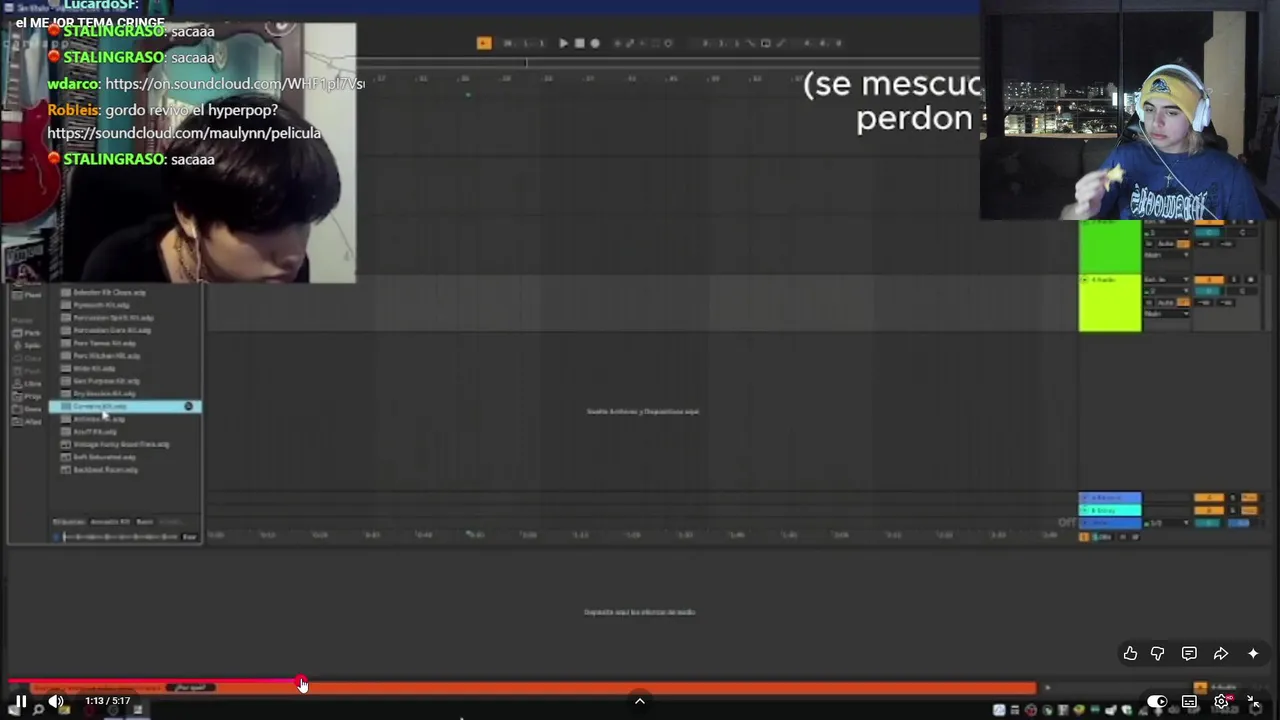Open wdarco's on.soundcloud.com chat link
Viewport: 1280px width, 720px height.
(x=235, y=84)
